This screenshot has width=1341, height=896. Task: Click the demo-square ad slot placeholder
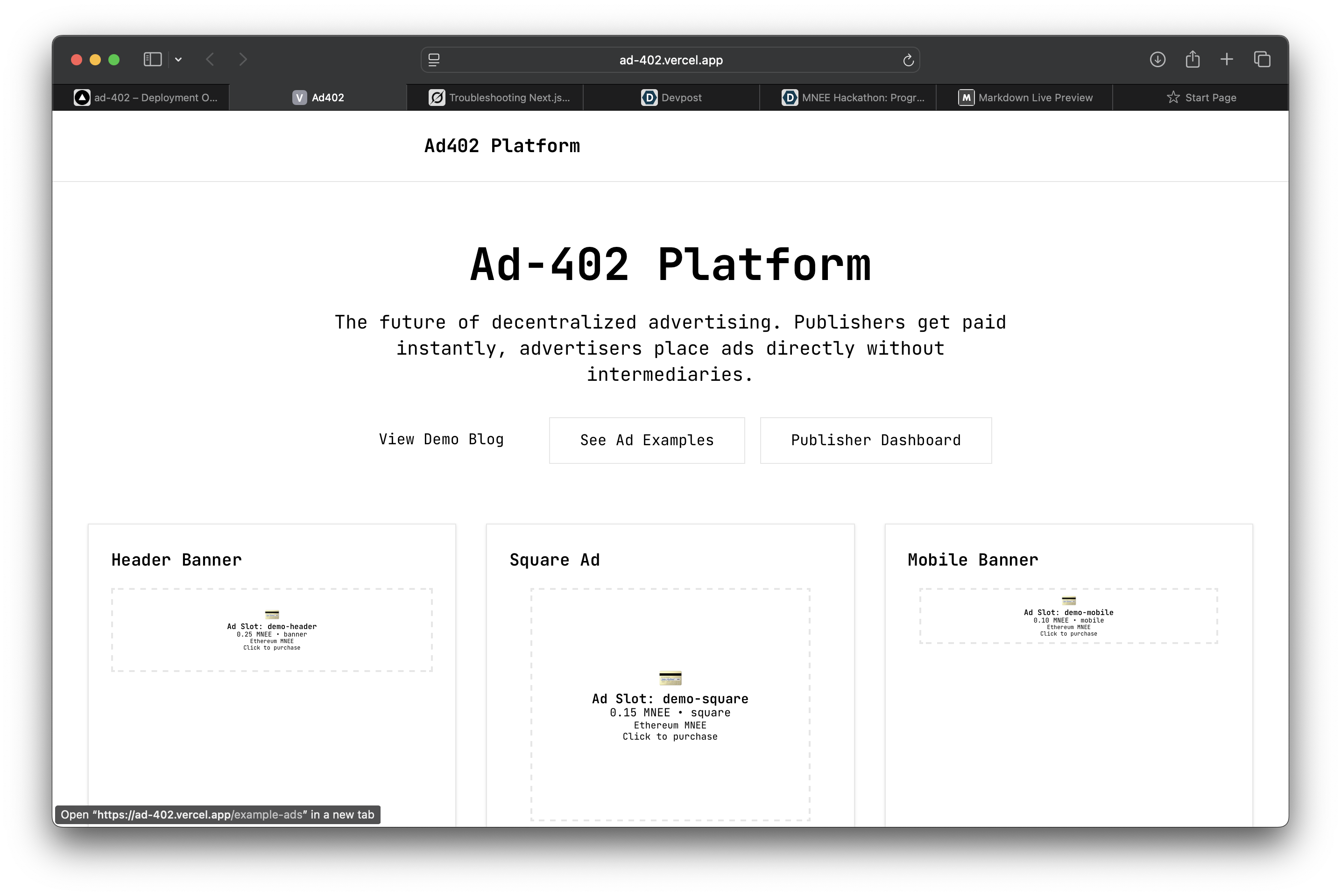click(x=670, y=705)
